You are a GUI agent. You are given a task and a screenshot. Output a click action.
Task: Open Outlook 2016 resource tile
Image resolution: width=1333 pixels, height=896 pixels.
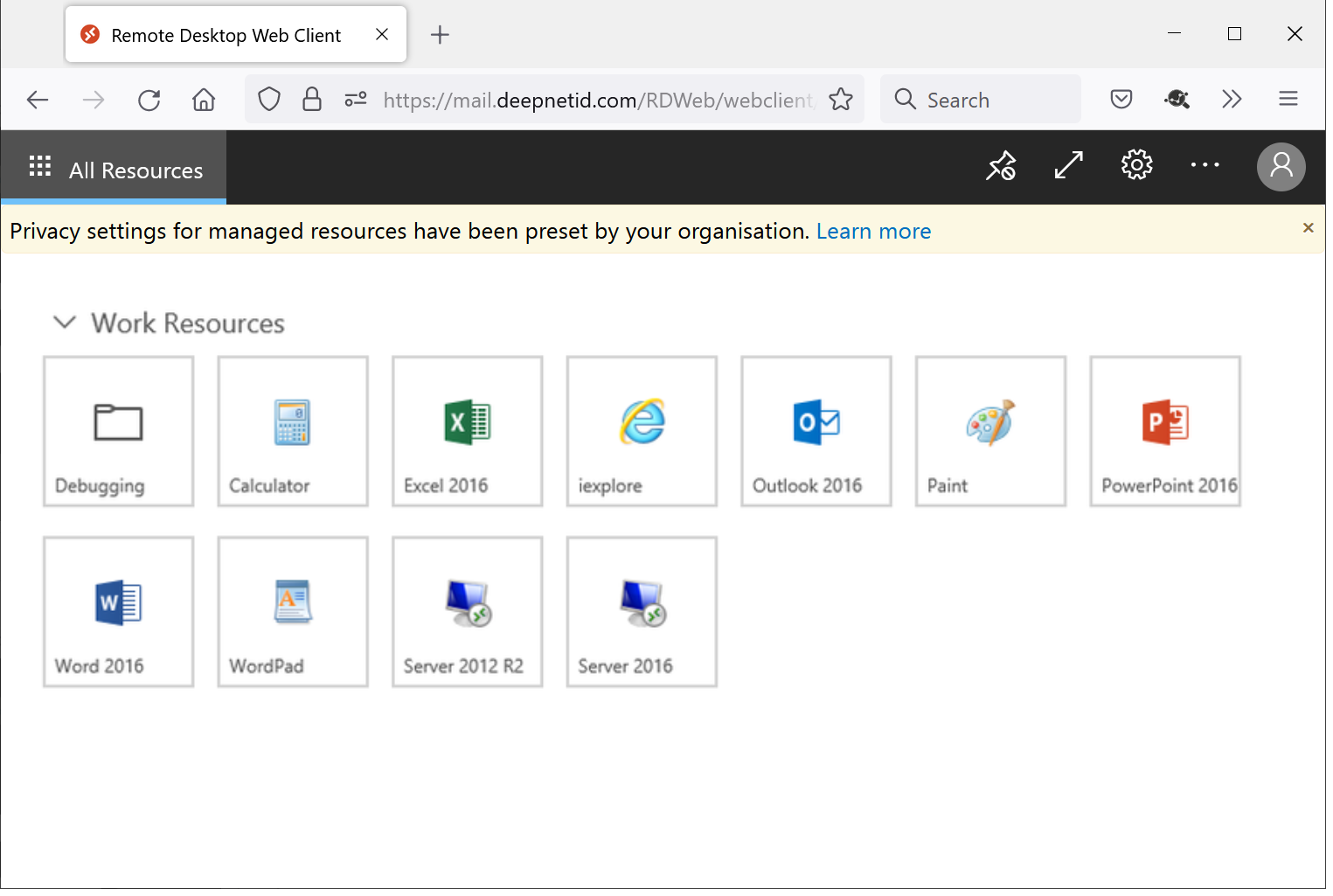pyautogui.click(x=816, y=431)
